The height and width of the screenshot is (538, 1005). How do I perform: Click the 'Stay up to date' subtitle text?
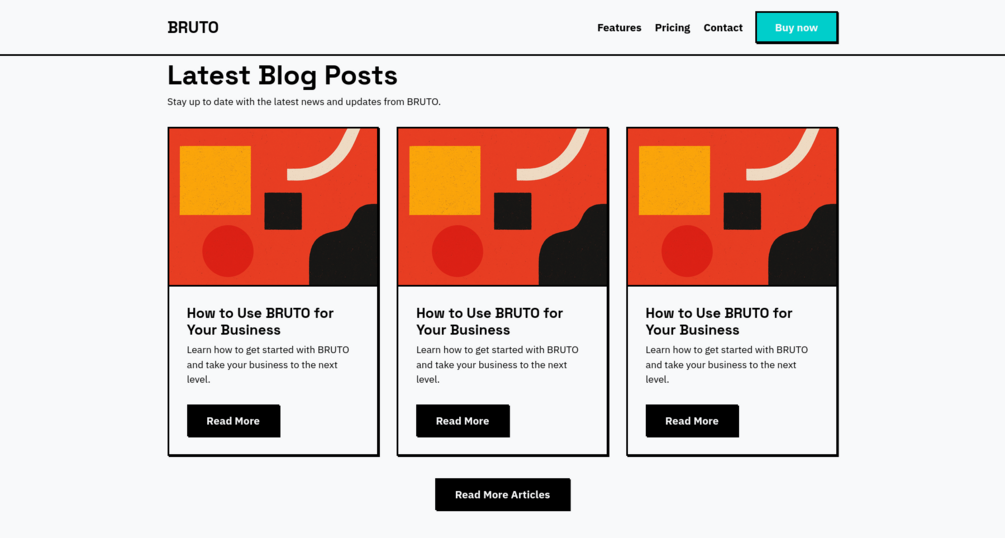pos(304,102)
